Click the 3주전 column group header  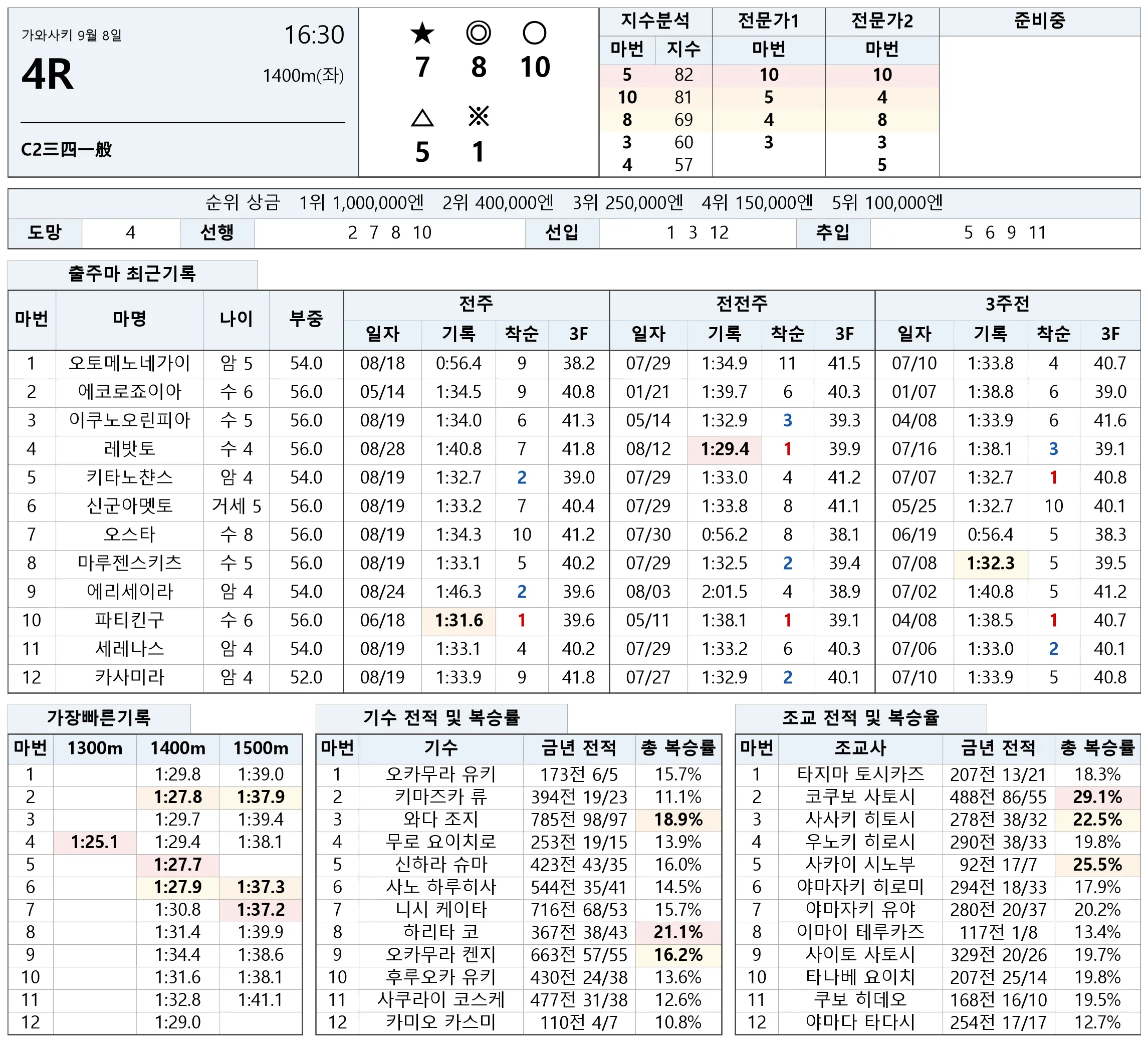pos(1007,304)
